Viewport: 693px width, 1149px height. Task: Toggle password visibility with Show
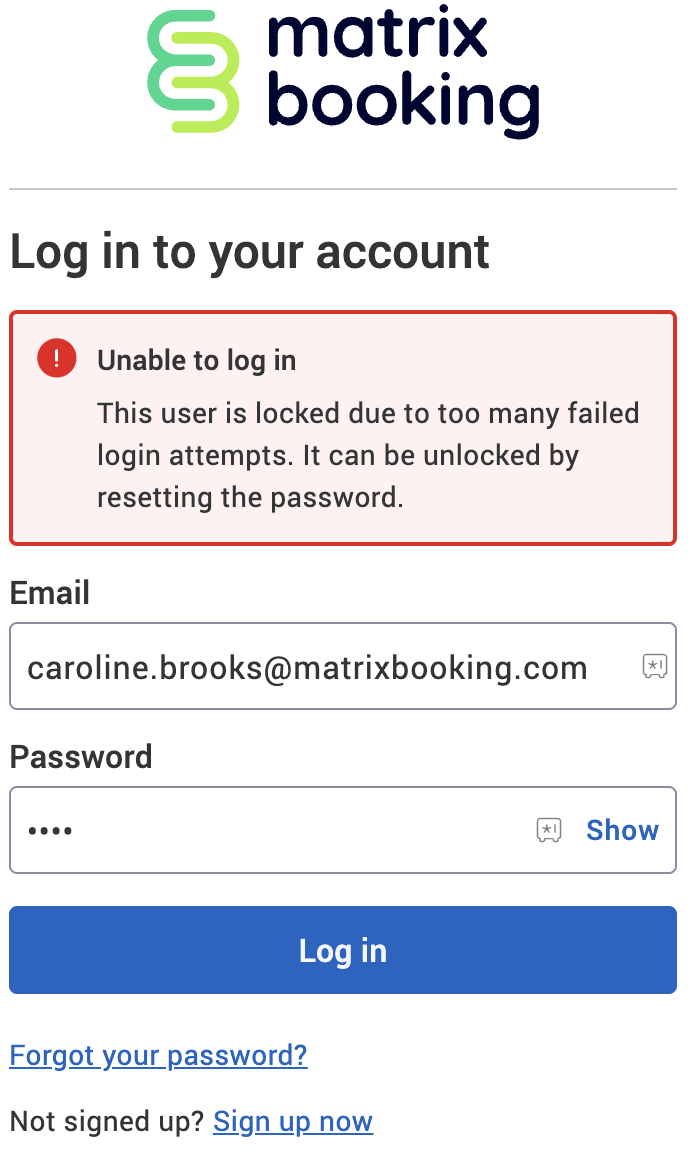[622, 829]
